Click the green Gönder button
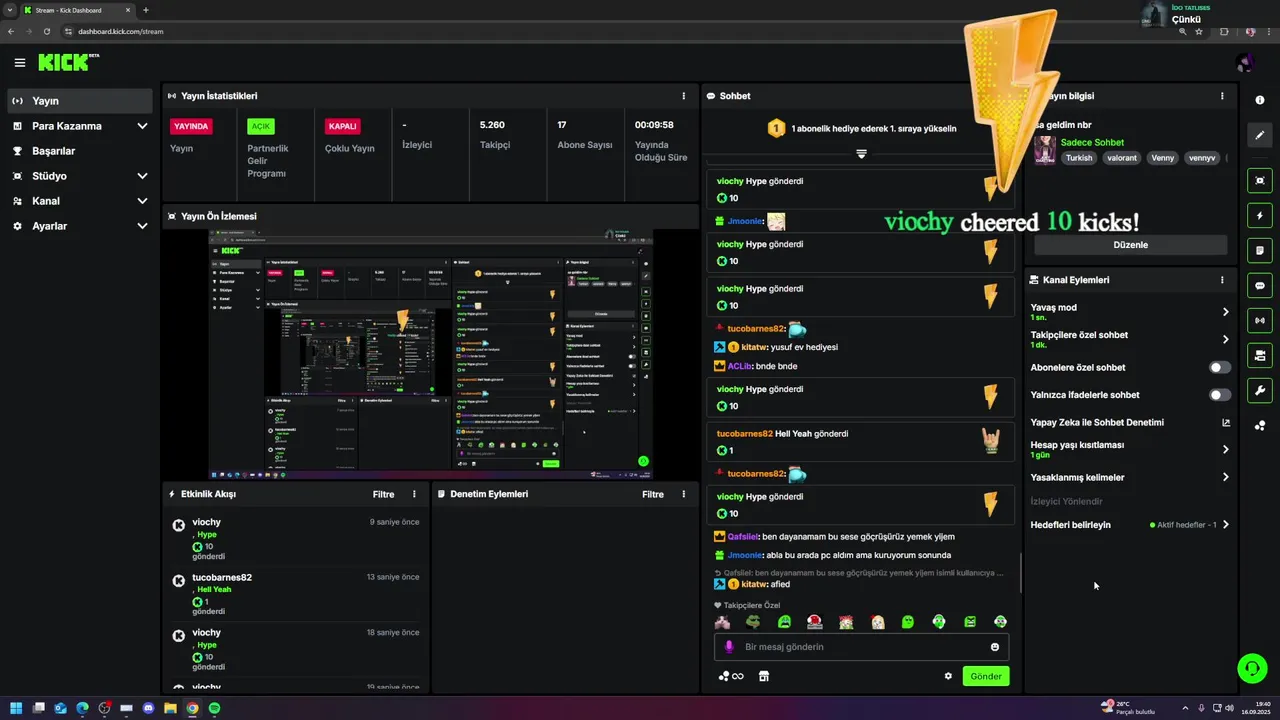Image resolution: width=1280 pixels, height=720 pixels. pos(986,676)
